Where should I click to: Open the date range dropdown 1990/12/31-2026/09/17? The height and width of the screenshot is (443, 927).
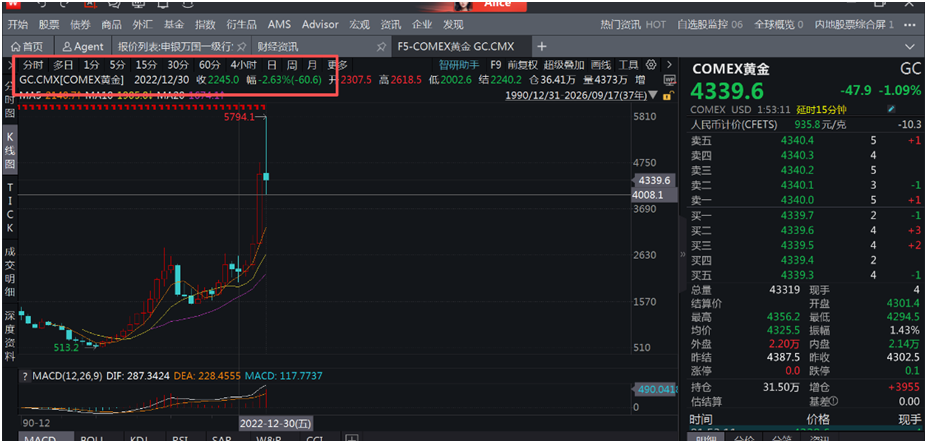coord(582,95)
